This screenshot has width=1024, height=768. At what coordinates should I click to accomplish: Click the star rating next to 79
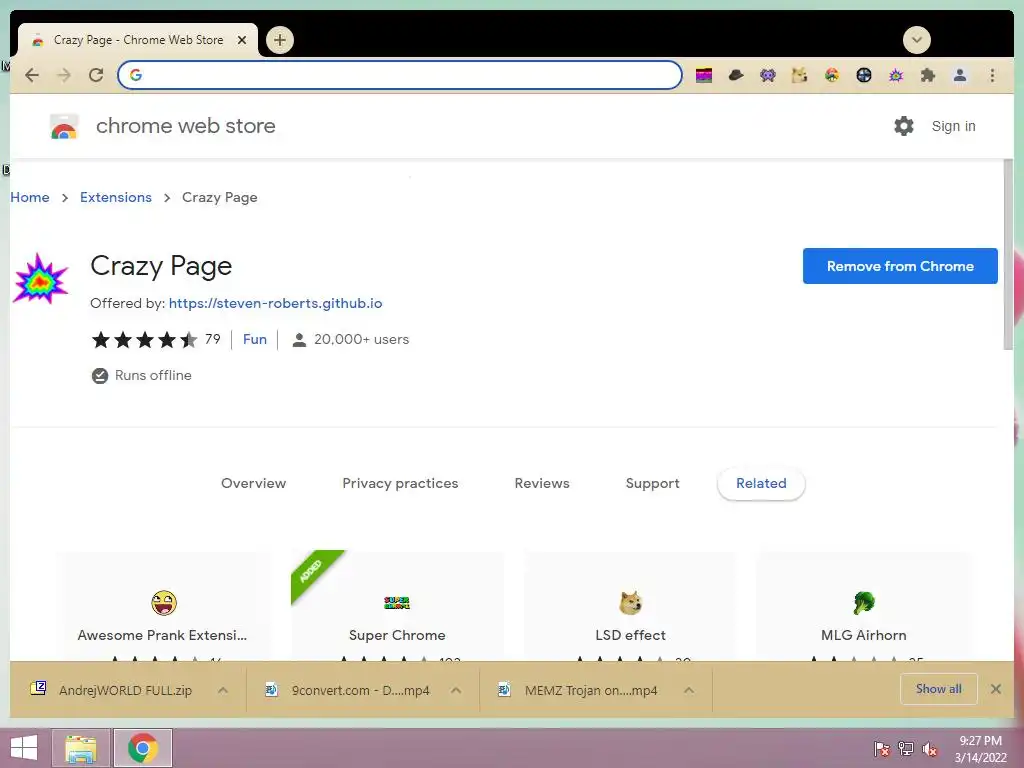(144, 340)
